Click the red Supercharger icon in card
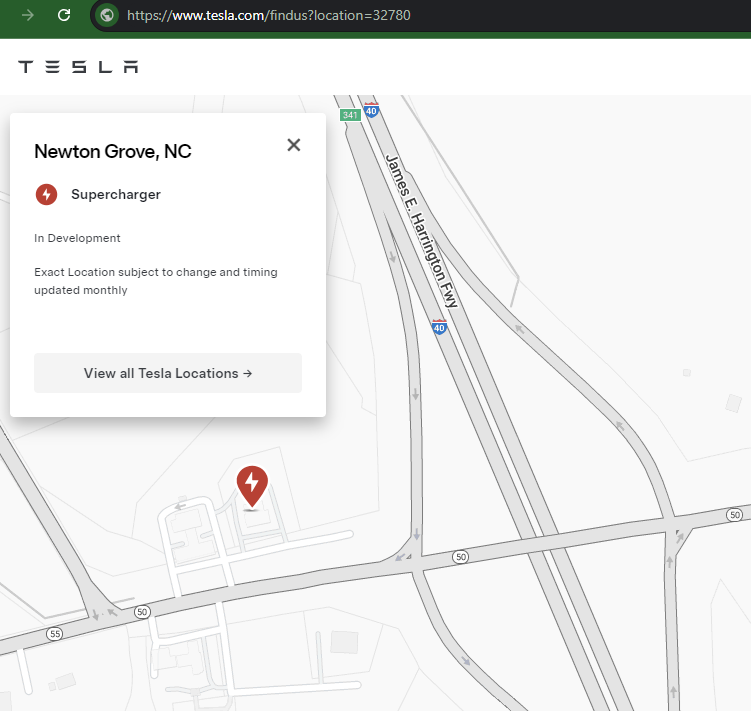Screen dimensions: 751x711 [x=46, y=195]
